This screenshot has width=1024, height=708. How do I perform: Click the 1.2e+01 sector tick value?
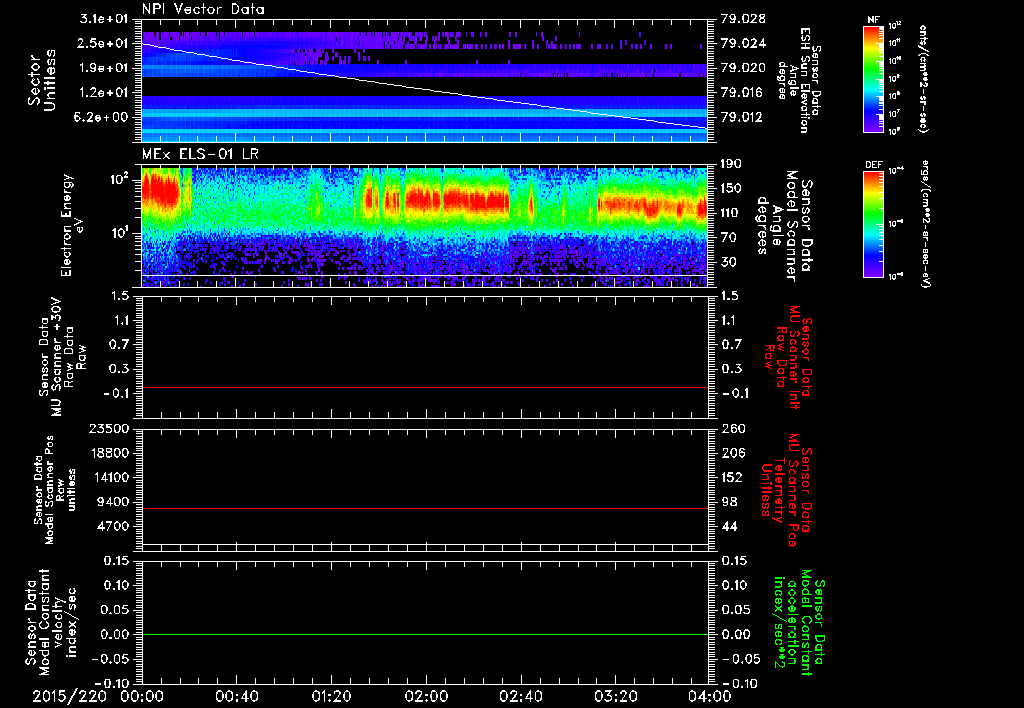click(104, 93)
